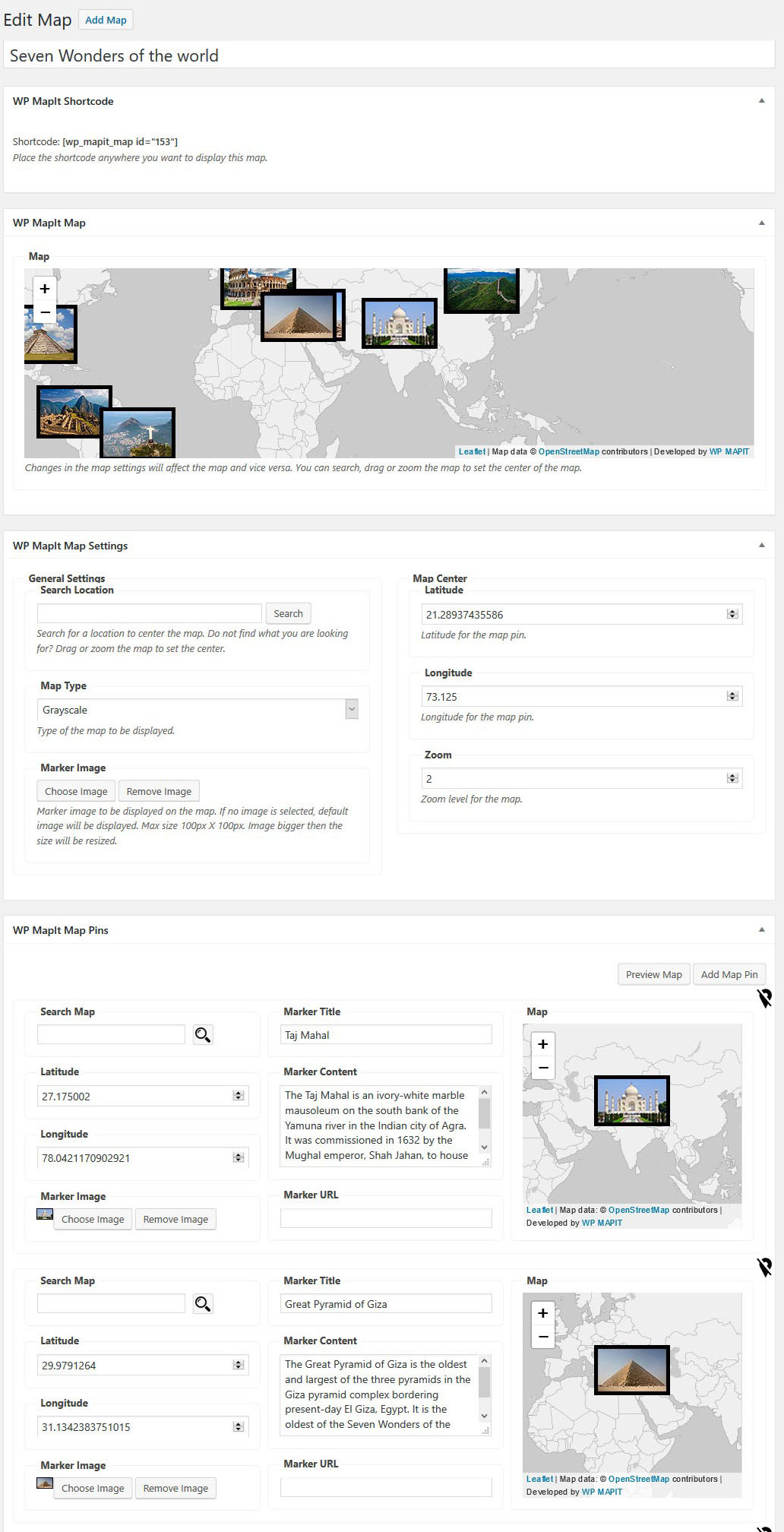Collapse the WP MapIt Map Pins panel
The width and height of the screenshot is (784, 1532).
pos(761,930)
